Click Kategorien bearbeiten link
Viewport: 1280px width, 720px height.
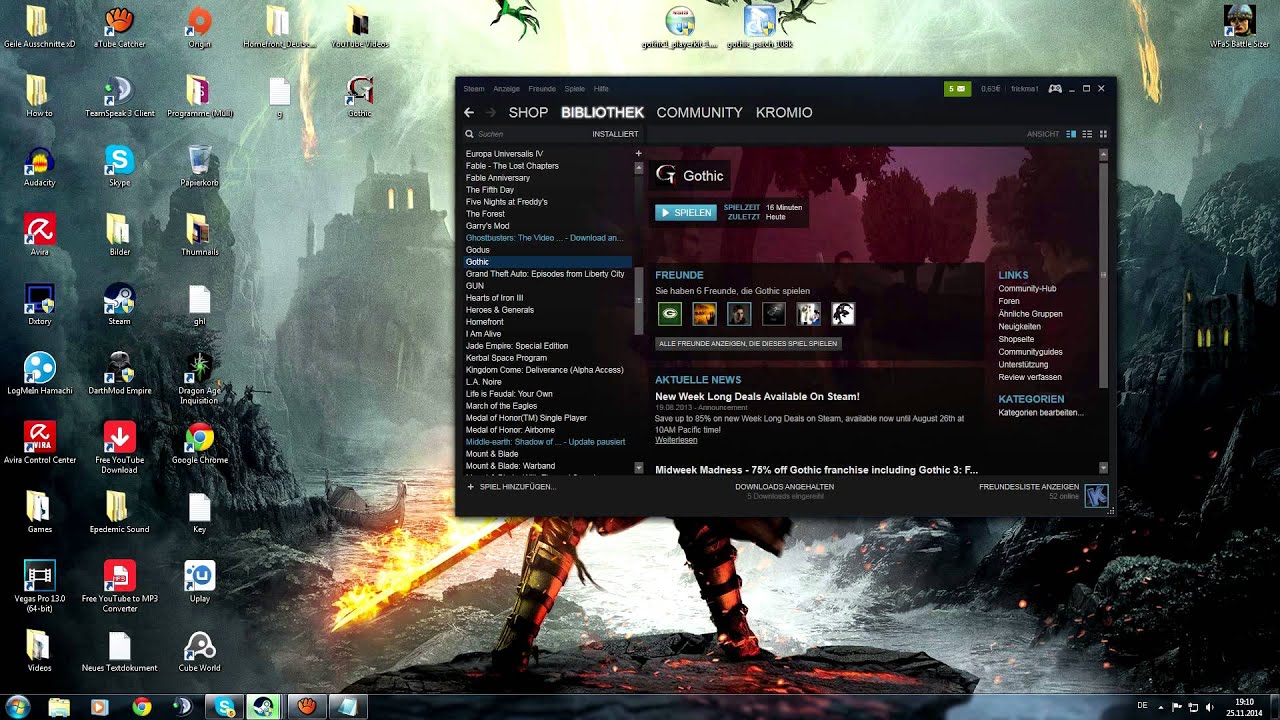1041,413
